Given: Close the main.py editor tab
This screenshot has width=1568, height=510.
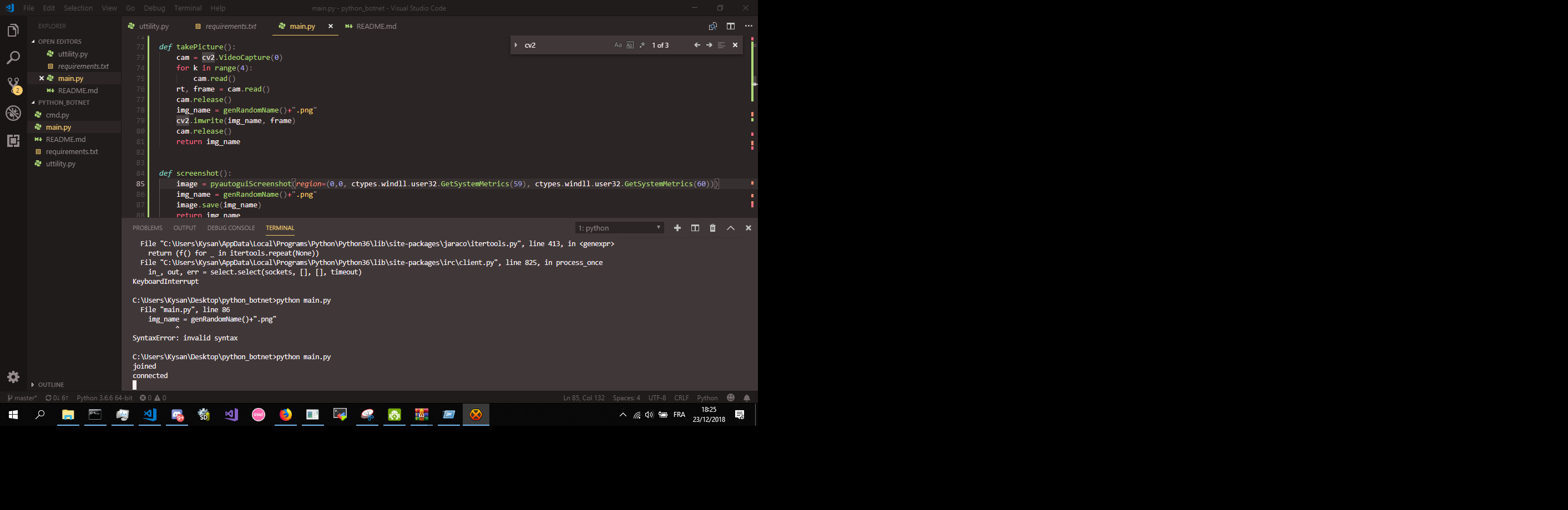Looking at the screenshot, I should point(331,26).
